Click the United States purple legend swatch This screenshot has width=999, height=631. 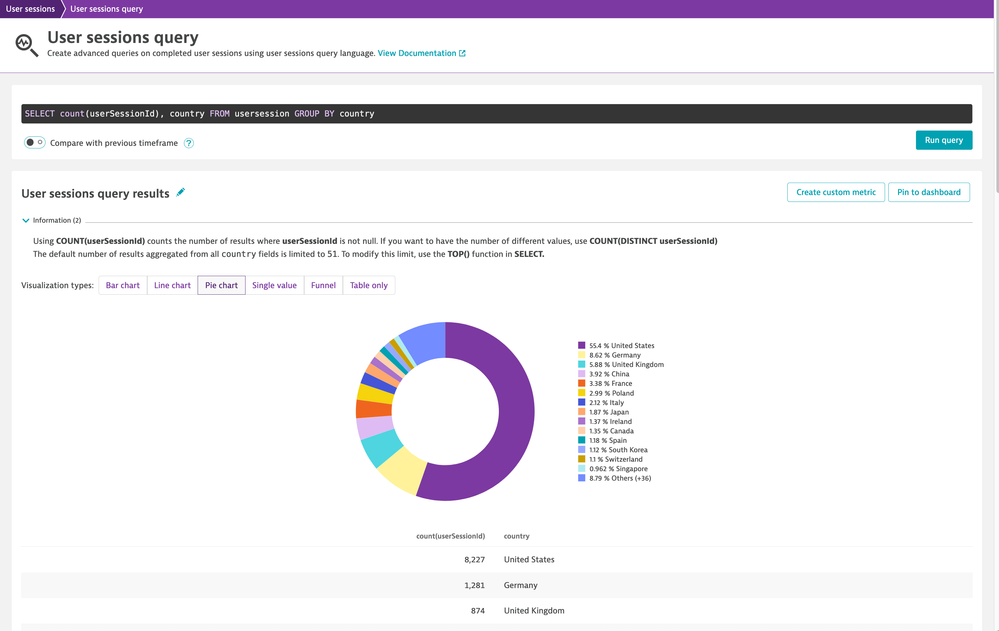(x=582, y=346)
